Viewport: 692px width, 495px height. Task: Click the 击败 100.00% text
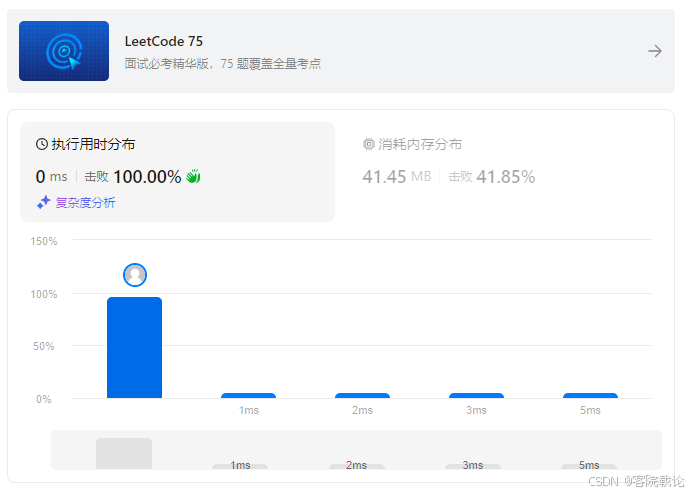(133, 177)
